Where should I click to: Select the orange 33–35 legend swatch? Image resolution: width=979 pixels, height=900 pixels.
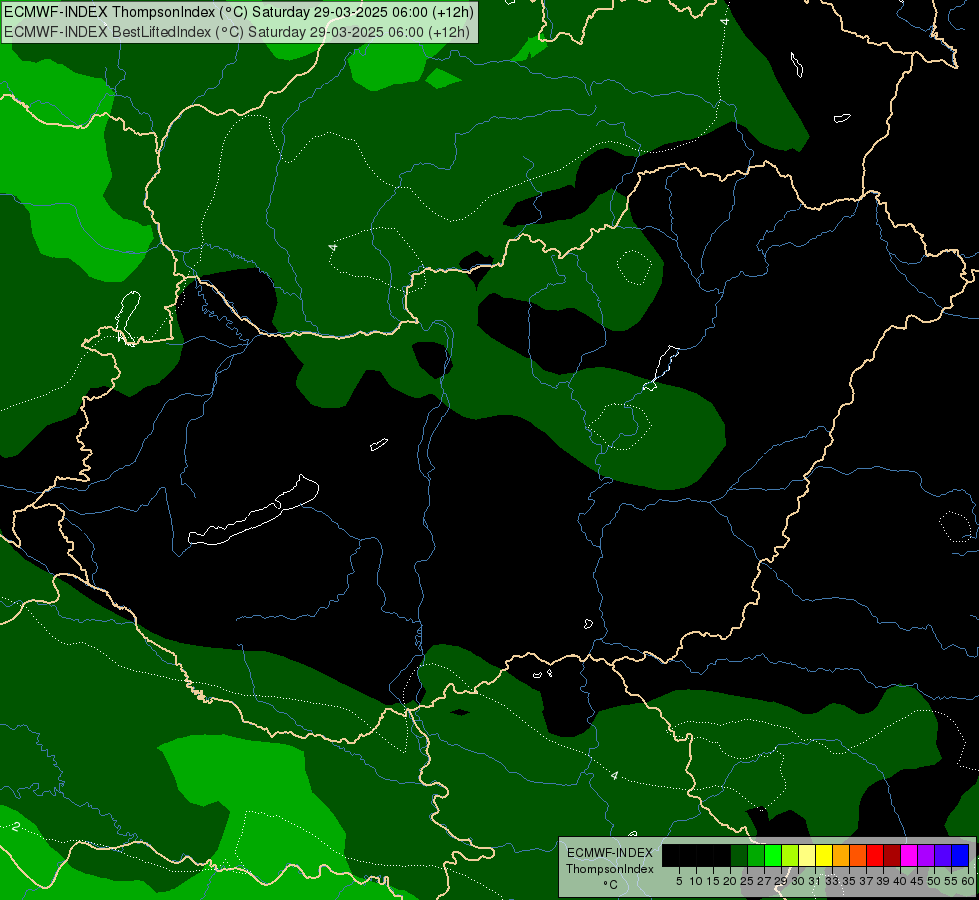(841, 855)
